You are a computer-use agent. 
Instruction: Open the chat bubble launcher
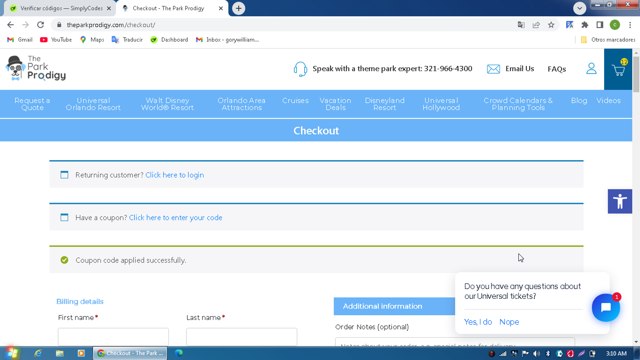coord(606,307)
